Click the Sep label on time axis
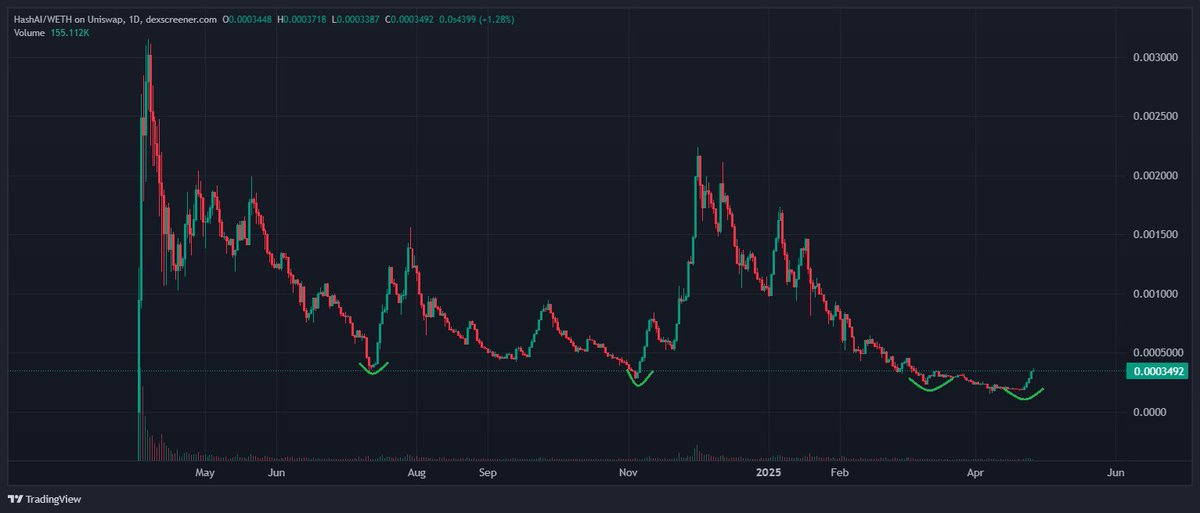 (x=487, y=471)
